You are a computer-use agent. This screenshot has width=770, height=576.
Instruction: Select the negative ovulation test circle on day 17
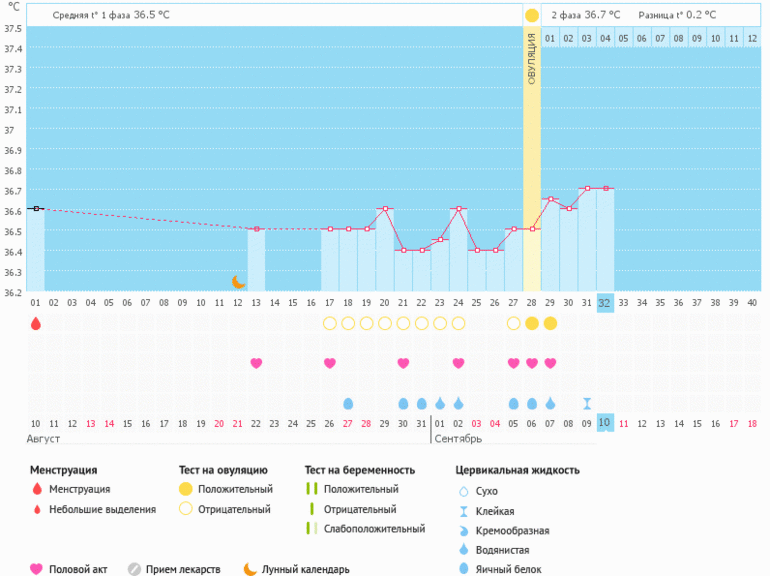pyautogui.click(x=330, y=323)
